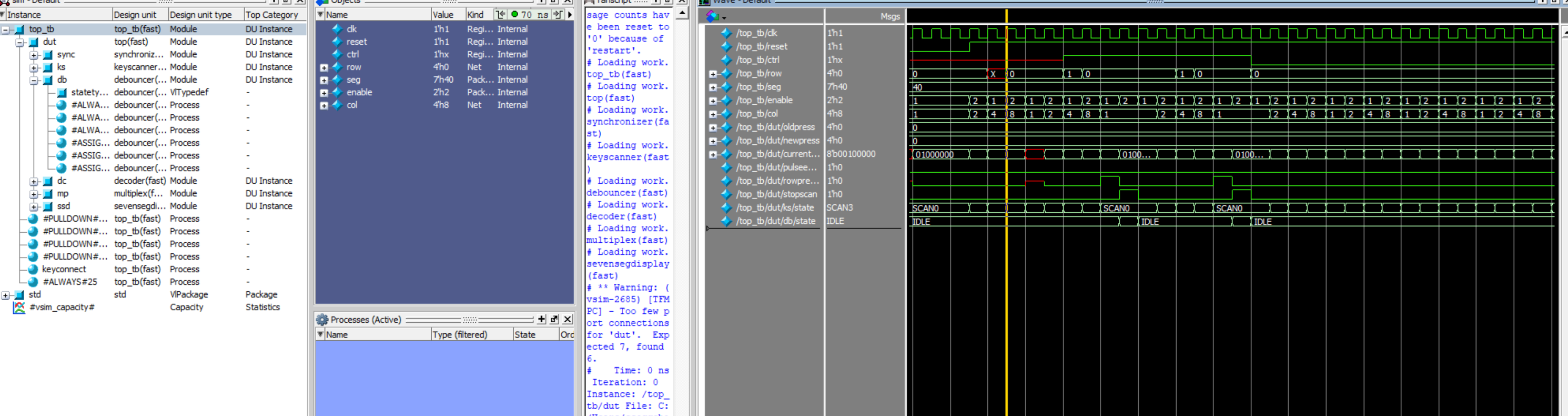Undock the Processes (Active) panel
The height and width of the screenshot is (416, 1568).
pyautogui.click(x=554, y=319)
